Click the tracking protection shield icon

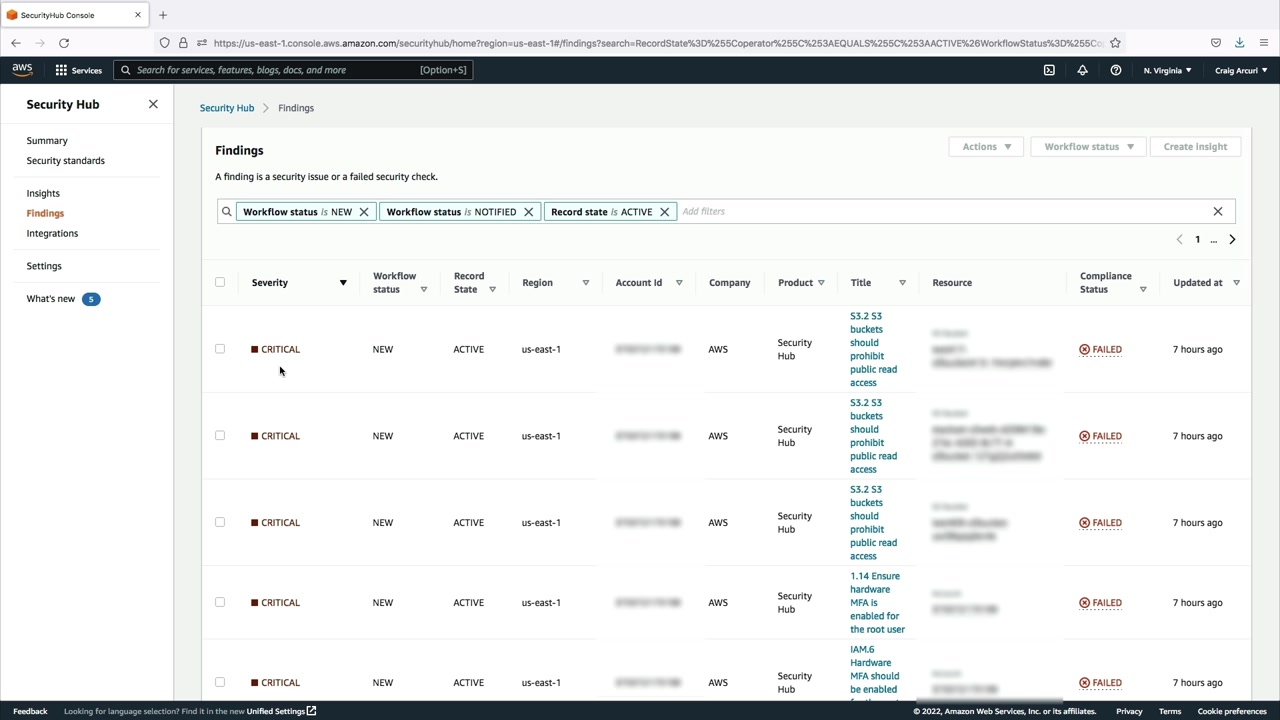tap(165, 43)
